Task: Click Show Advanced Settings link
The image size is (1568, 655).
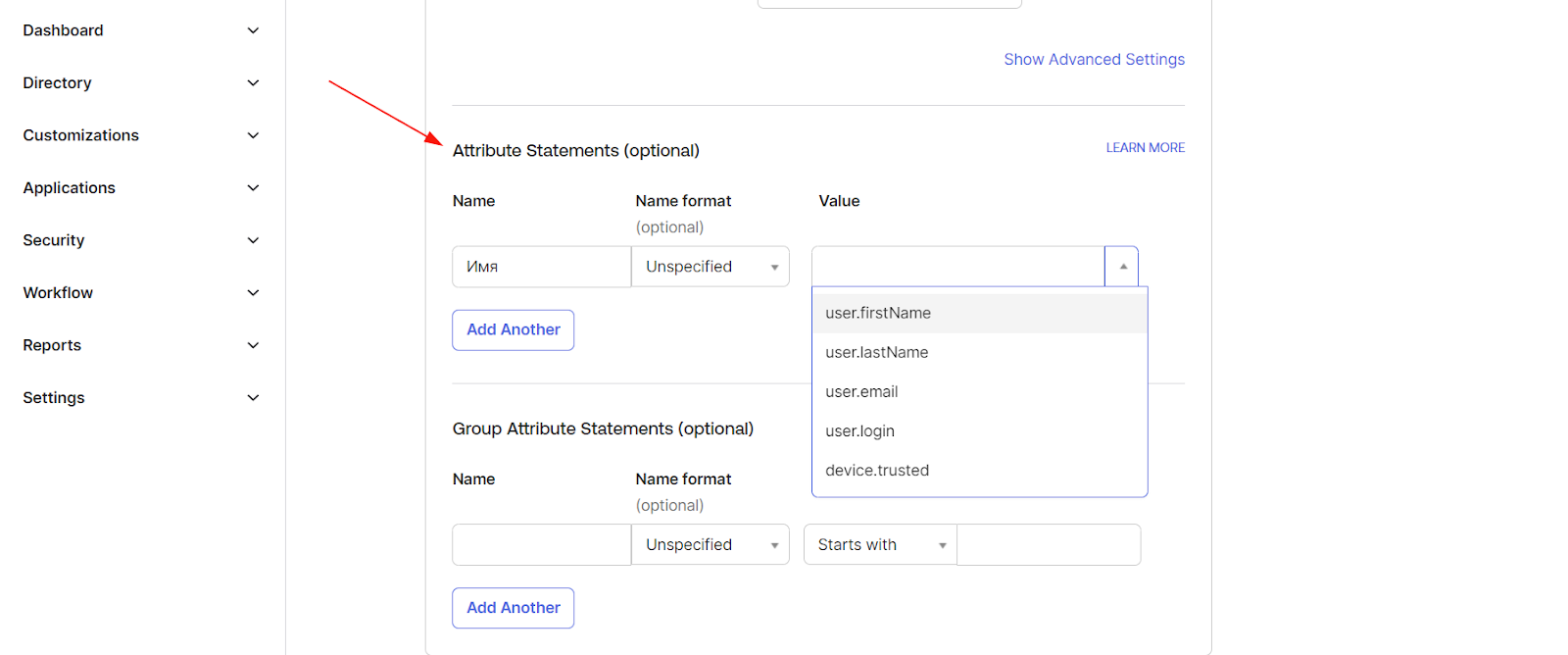Action: (1094, 60)
